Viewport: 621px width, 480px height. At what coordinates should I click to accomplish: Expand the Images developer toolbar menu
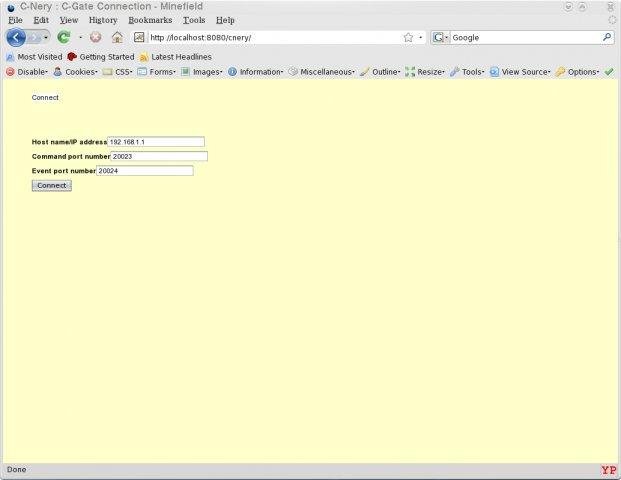[202, 72]
